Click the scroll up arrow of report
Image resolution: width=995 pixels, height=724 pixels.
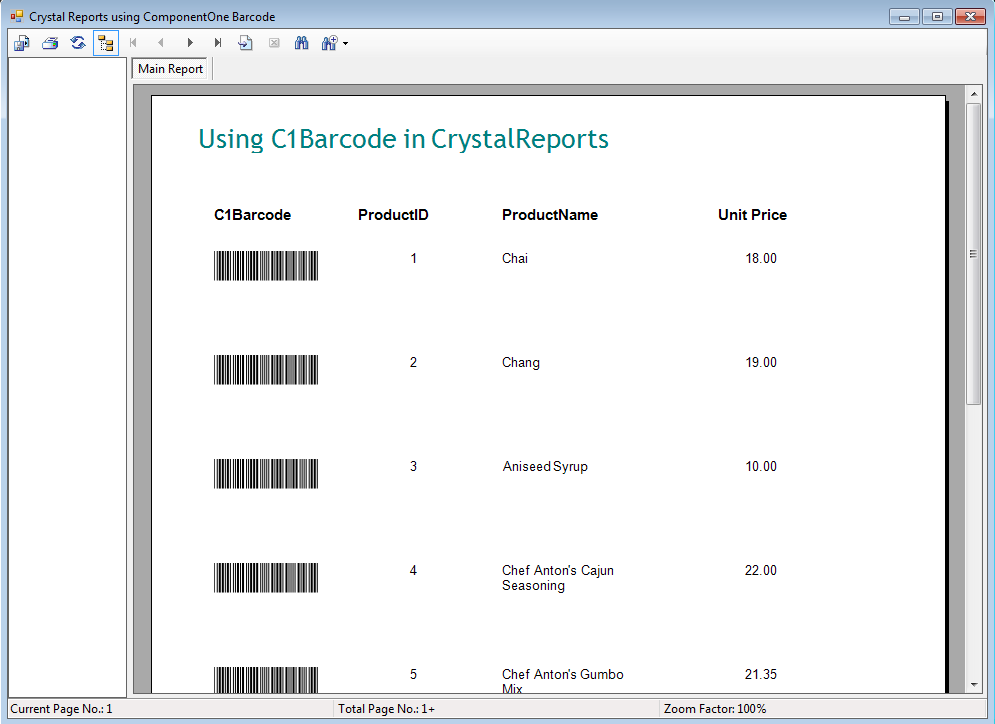pos(974,93)
